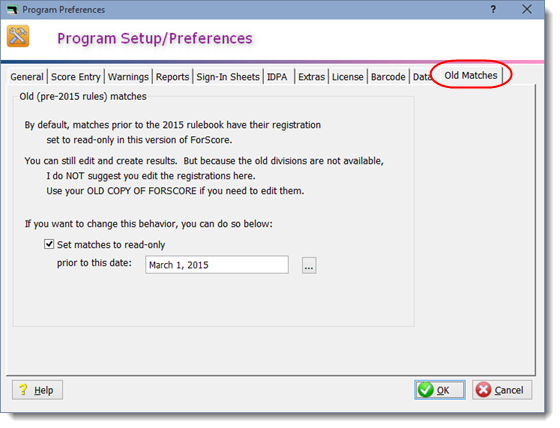The height and width of the screenshot is (428, 560).
Task: Click the red X Cancel button
Action: point(502,390)
